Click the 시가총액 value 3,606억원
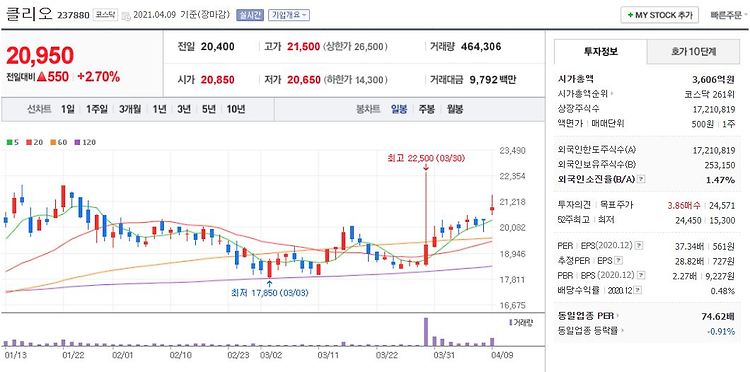750x372 pixels. click(714, 79)
